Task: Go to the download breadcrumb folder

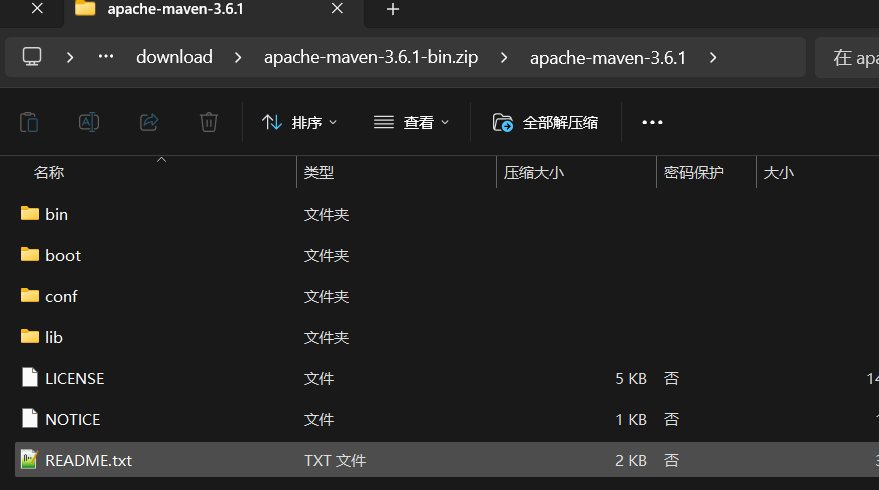Action: click(x=174, y=57)
